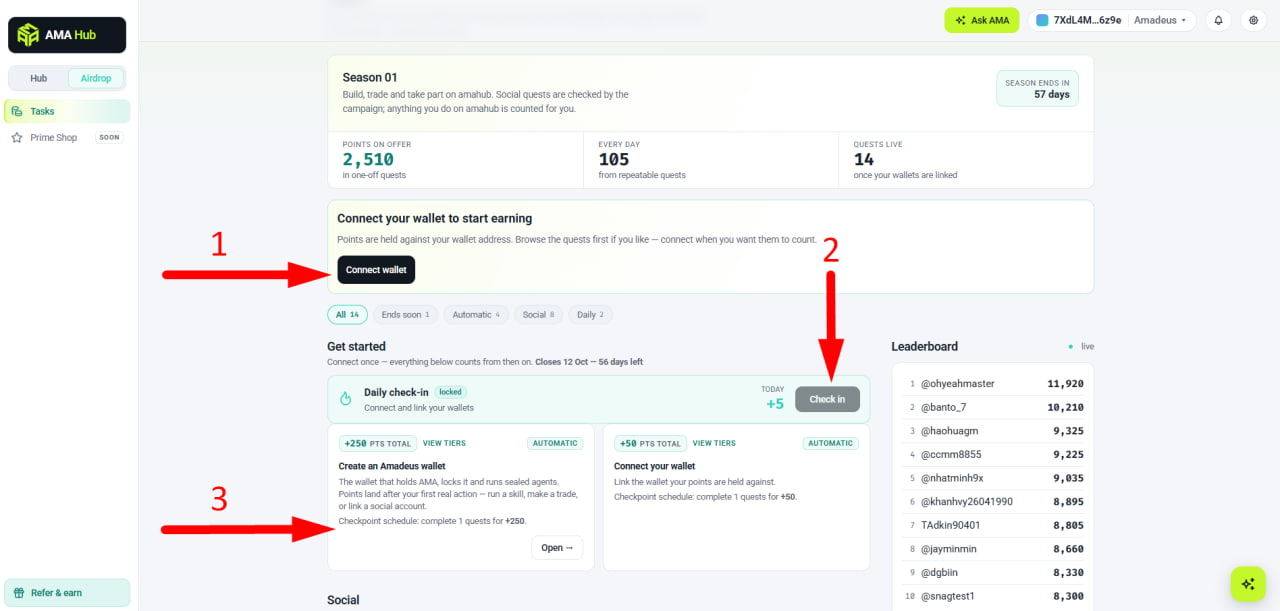Click the Tasks sidebar icon

[x=17, y=111]
